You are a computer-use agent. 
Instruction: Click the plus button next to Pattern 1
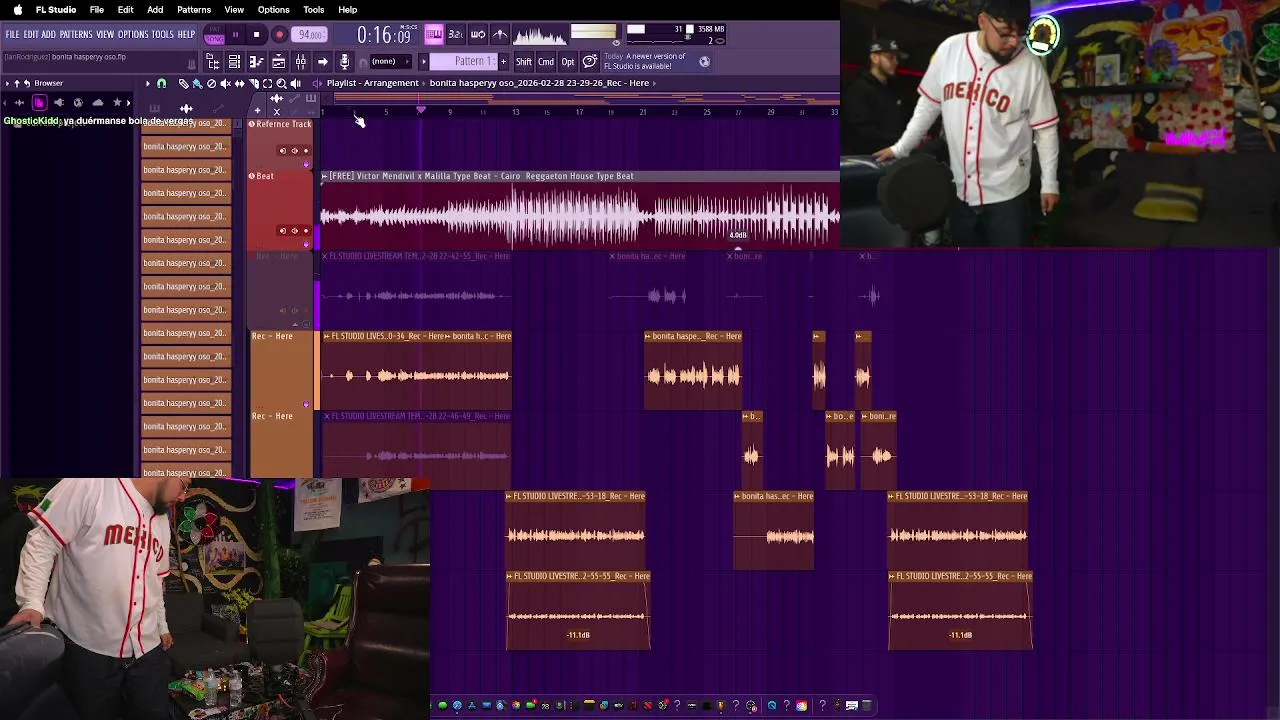503,62
